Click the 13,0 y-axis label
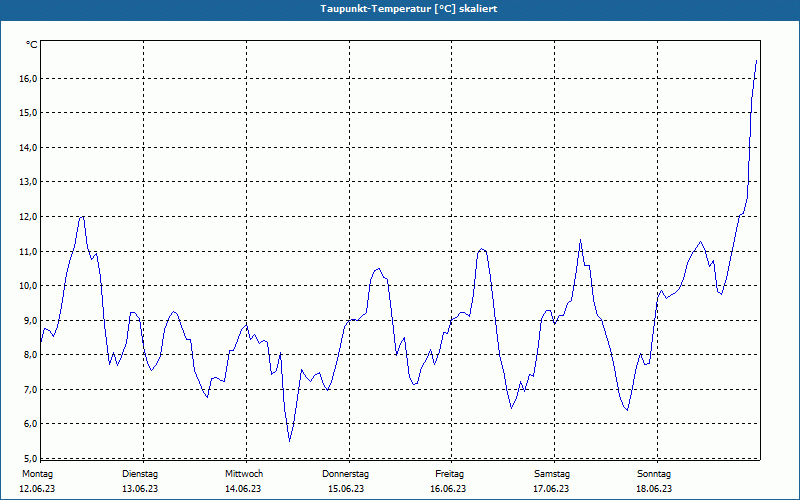This screenshot has width=800, height=500. (x=28, y=182)
